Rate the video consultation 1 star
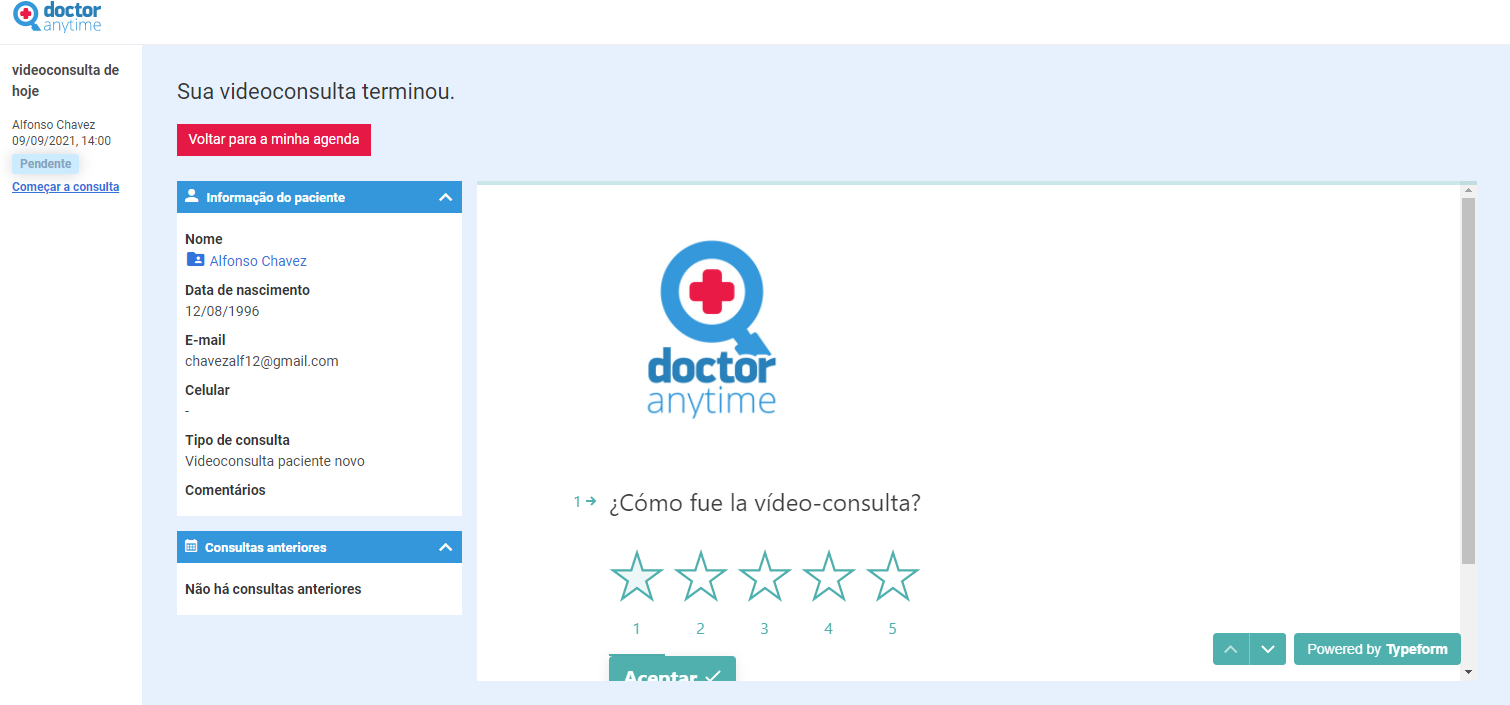1510x705 pixels. pos(636,577)
